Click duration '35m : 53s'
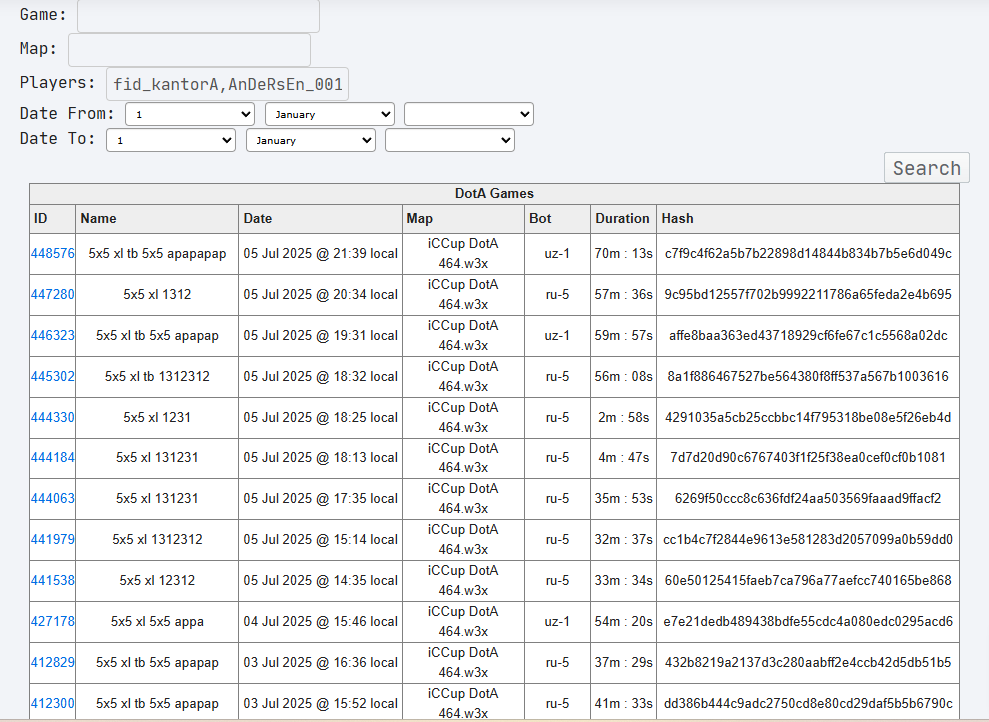The image size is (989, 722). pos(623,498)
